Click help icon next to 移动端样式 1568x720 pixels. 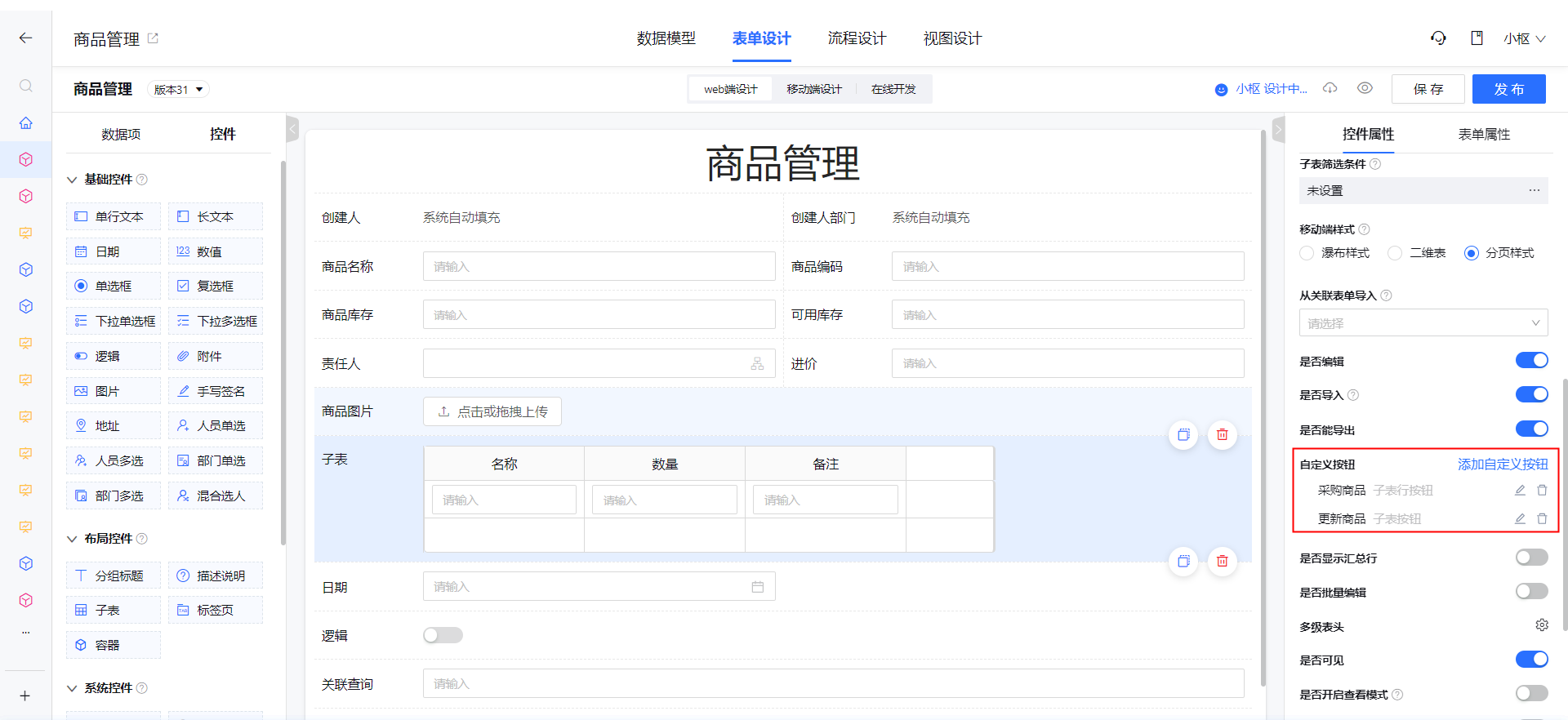[x=1364, y=229]
